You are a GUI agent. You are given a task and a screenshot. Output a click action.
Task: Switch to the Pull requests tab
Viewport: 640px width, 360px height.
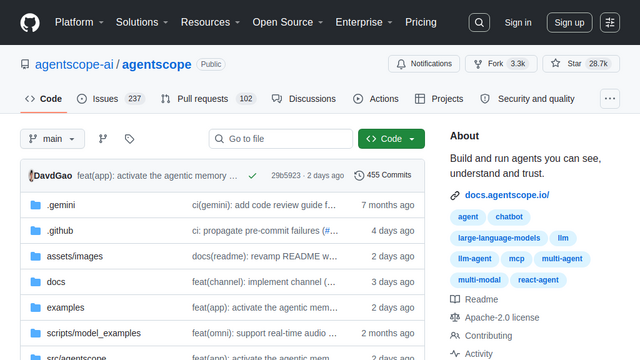pyautogui.click(x=208, y=99)
